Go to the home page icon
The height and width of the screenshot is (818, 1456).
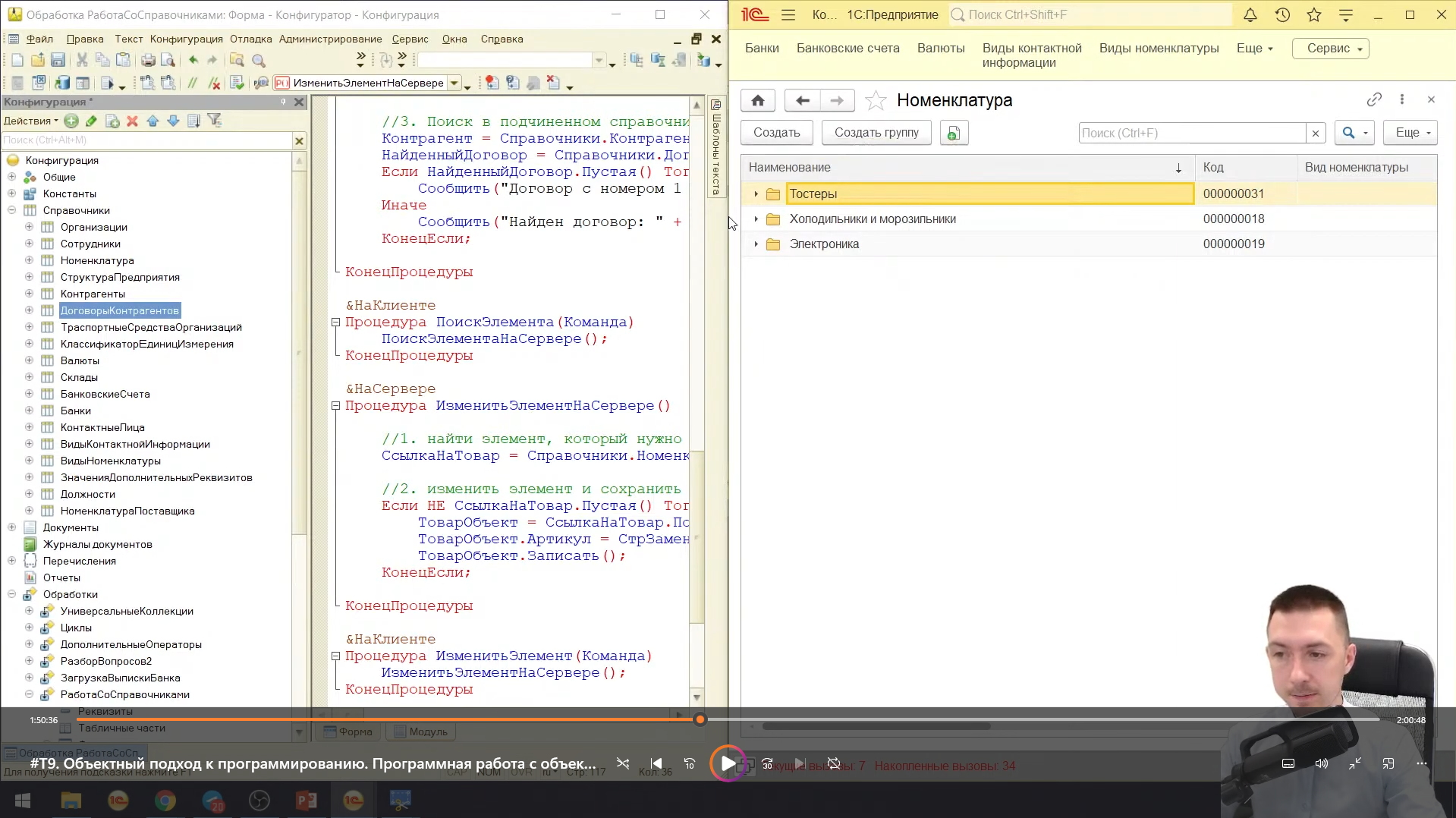tap(757, 100)
